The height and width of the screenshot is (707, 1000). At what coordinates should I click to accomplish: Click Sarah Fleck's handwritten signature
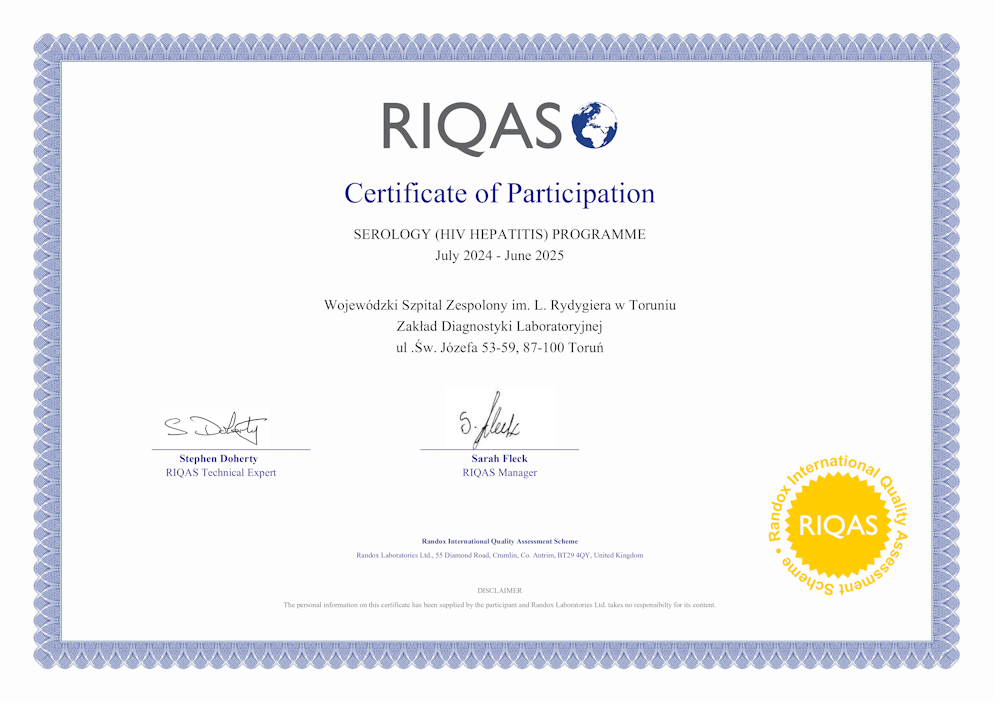496,422
